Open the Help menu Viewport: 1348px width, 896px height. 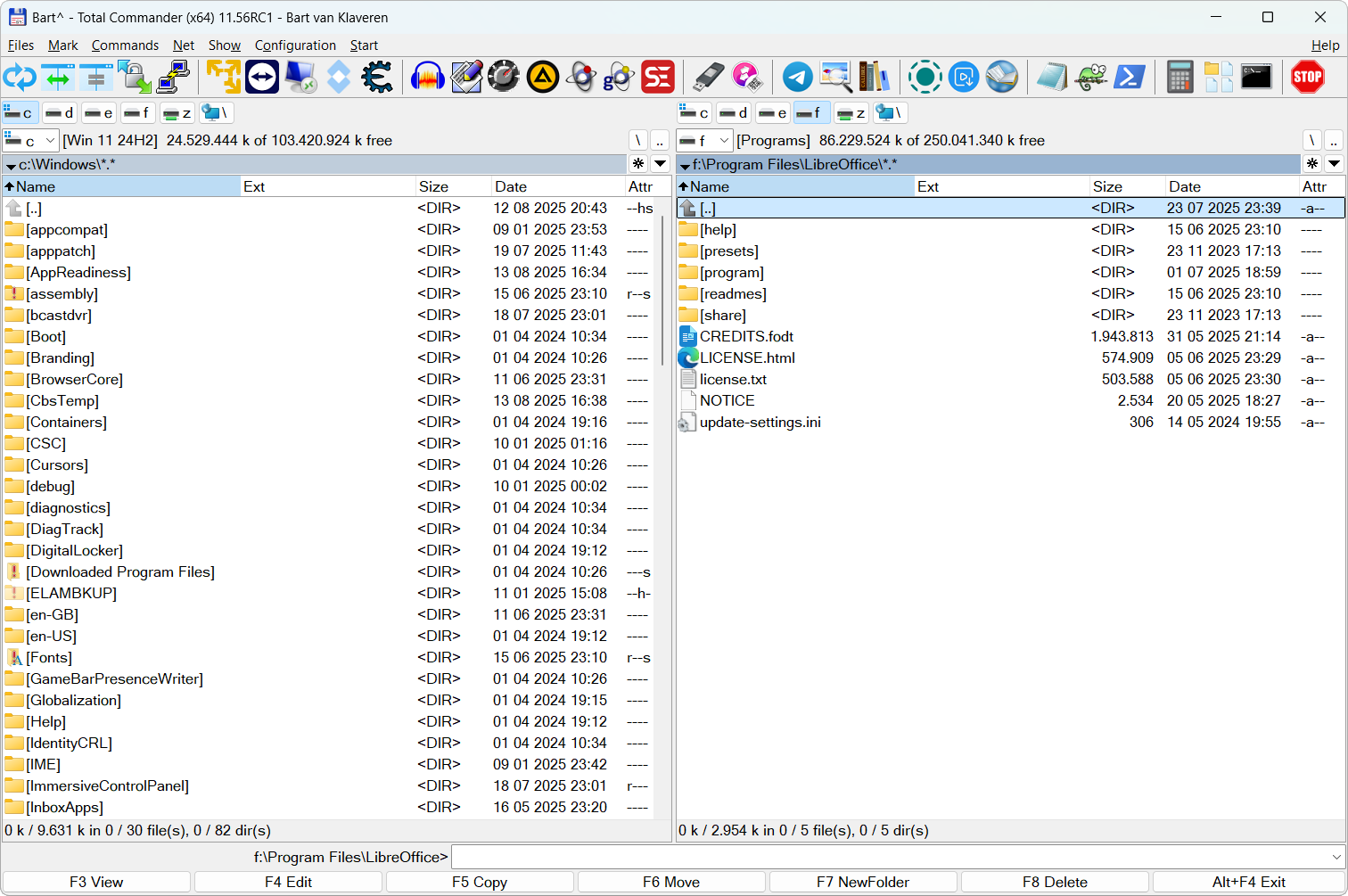(1325, 45)
